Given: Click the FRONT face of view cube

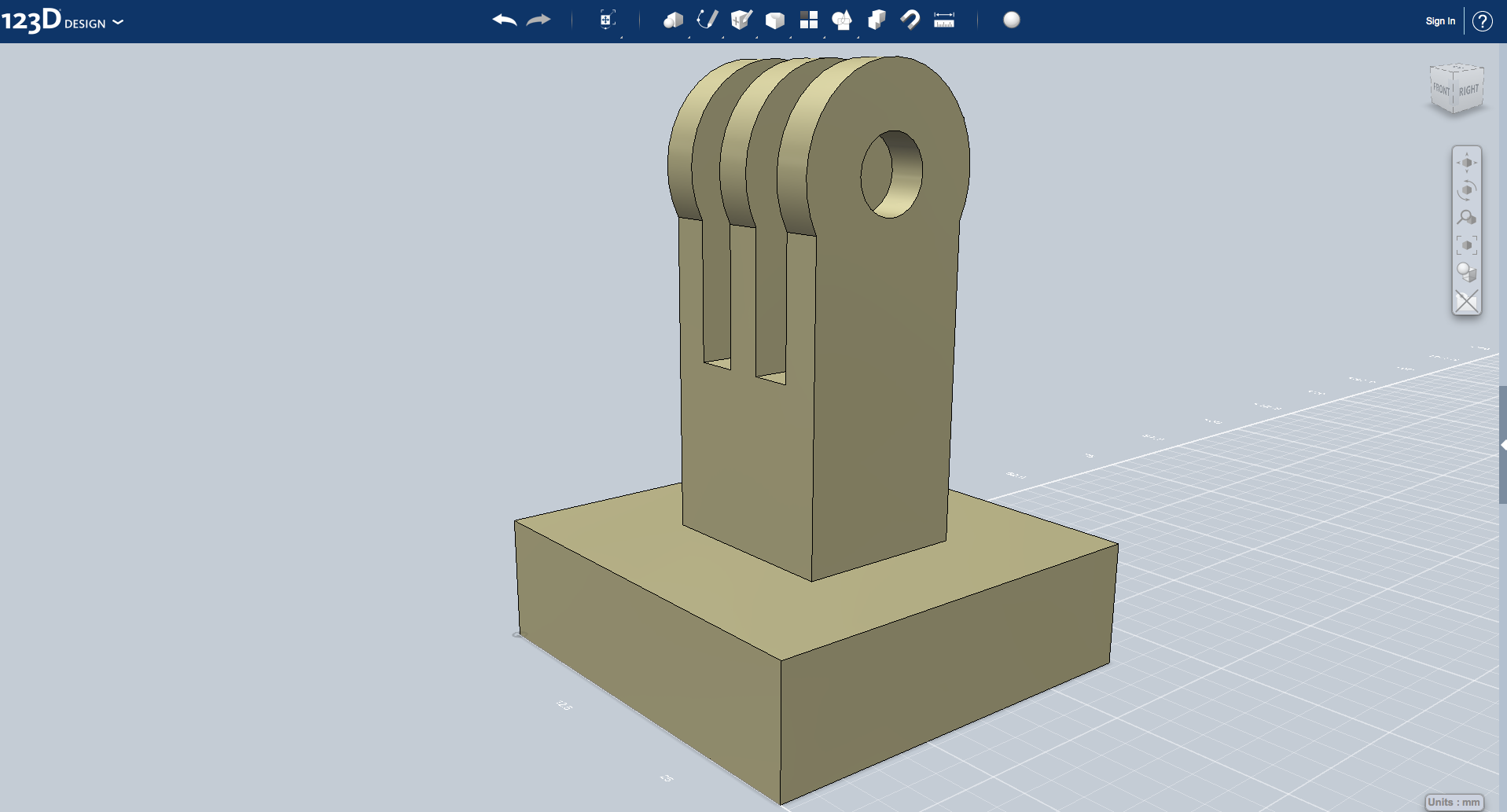Looking at the screenshot, I should tap(1441, 90).
